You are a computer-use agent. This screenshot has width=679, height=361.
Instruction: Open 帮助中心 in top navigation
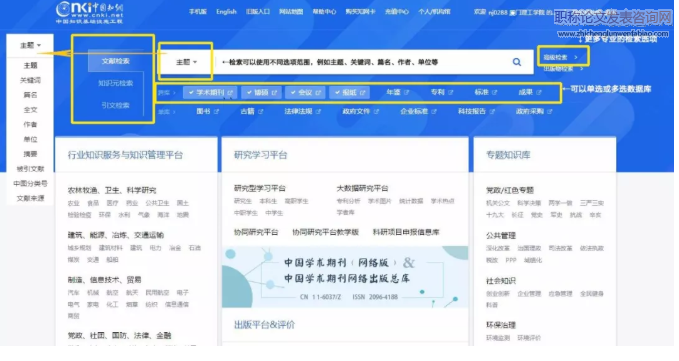point(324,12)
